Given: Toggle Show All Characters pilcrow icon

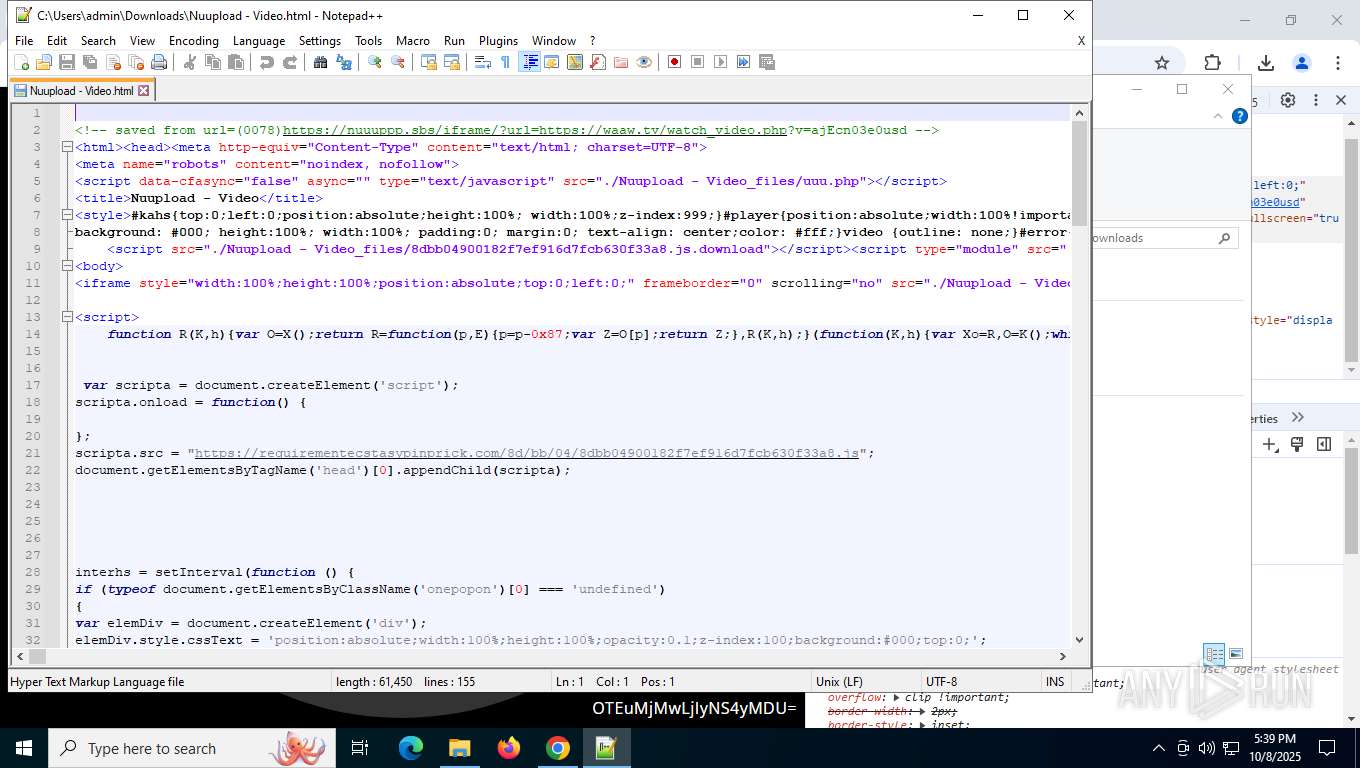Looking at the screenshot, I should click(506, 62).
